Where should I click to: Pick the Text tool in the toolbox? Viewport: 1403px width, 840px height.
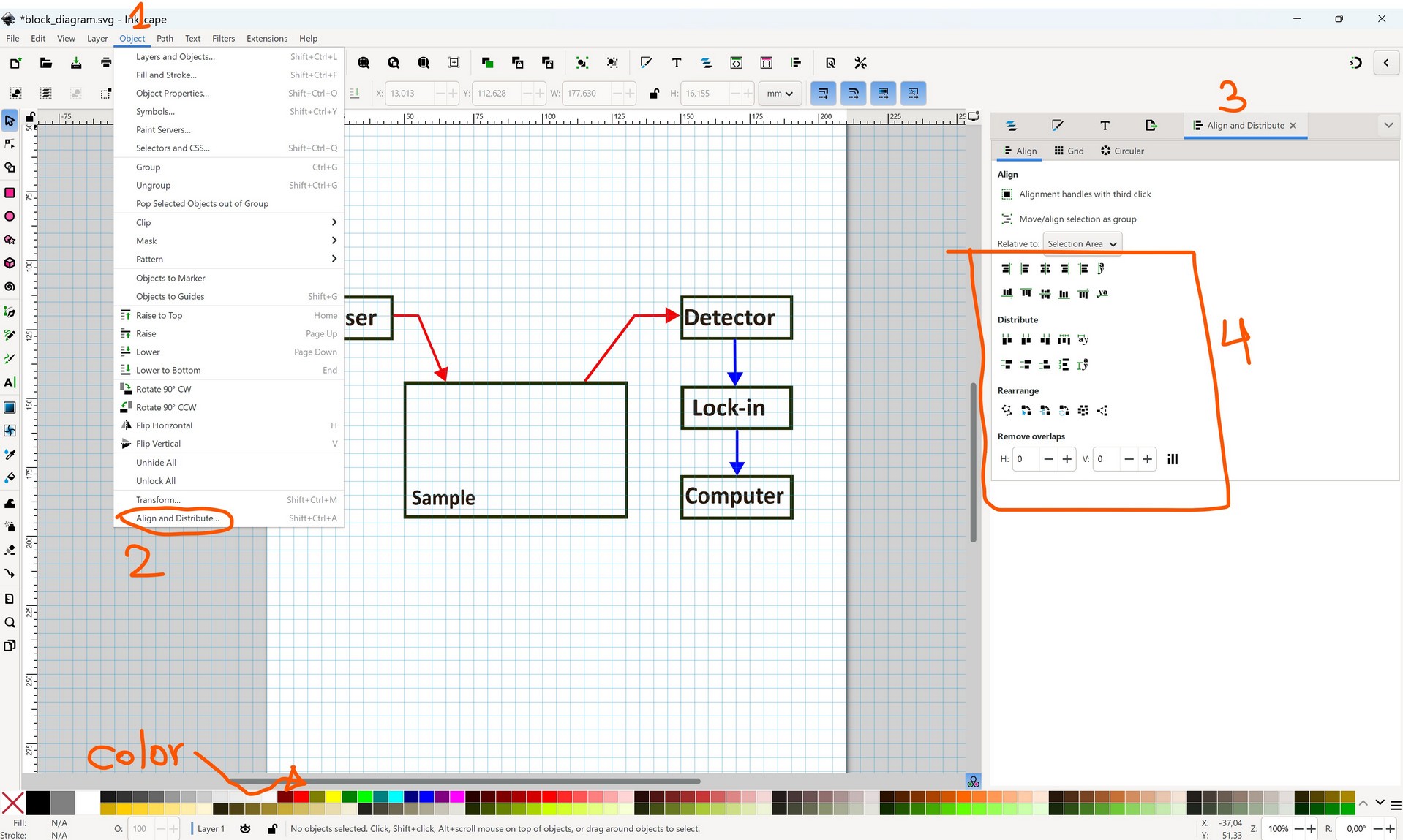pos(10,382)
